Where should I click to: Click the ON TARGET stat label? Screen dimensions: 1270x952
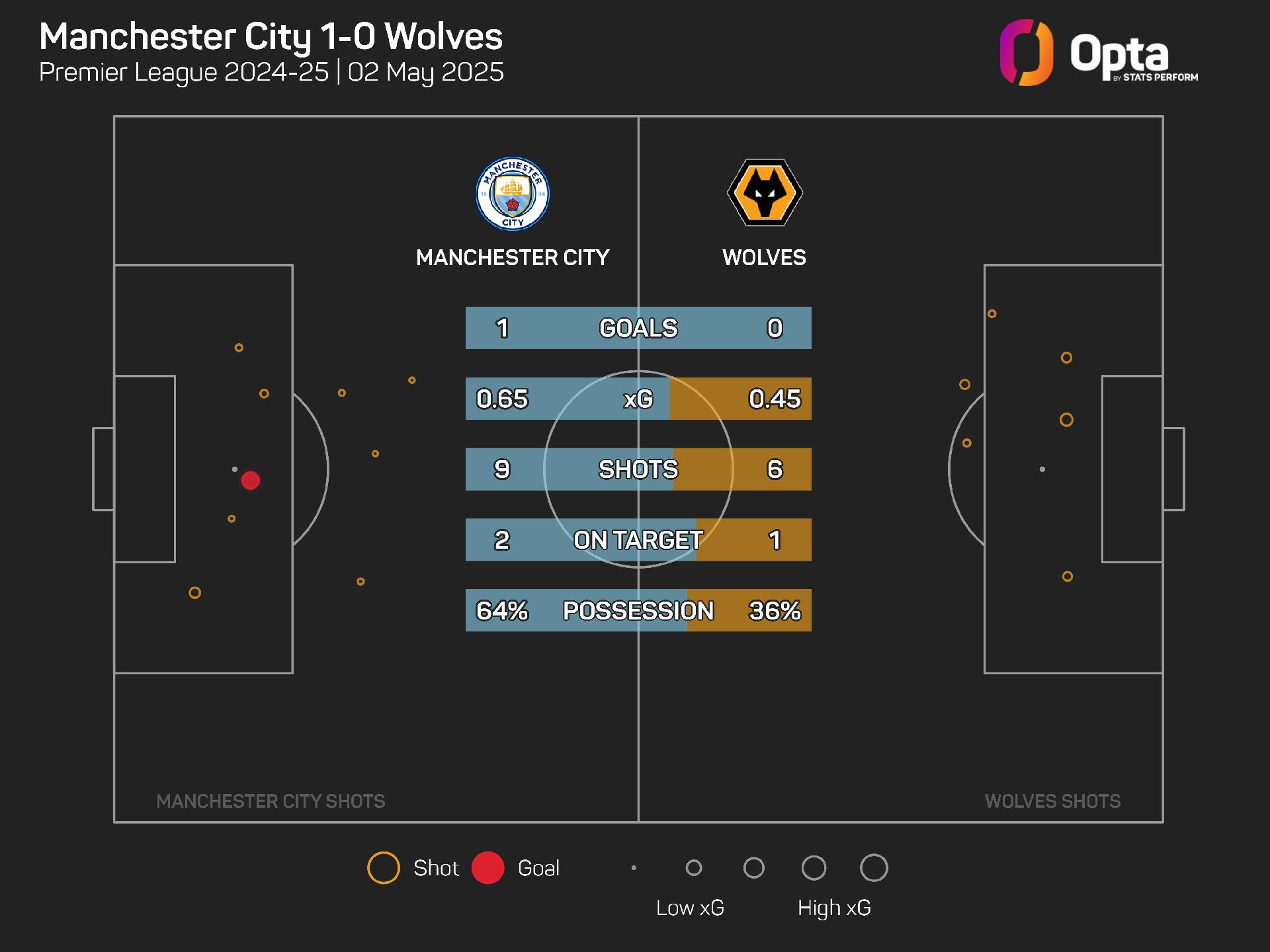(x=638, y=540)
